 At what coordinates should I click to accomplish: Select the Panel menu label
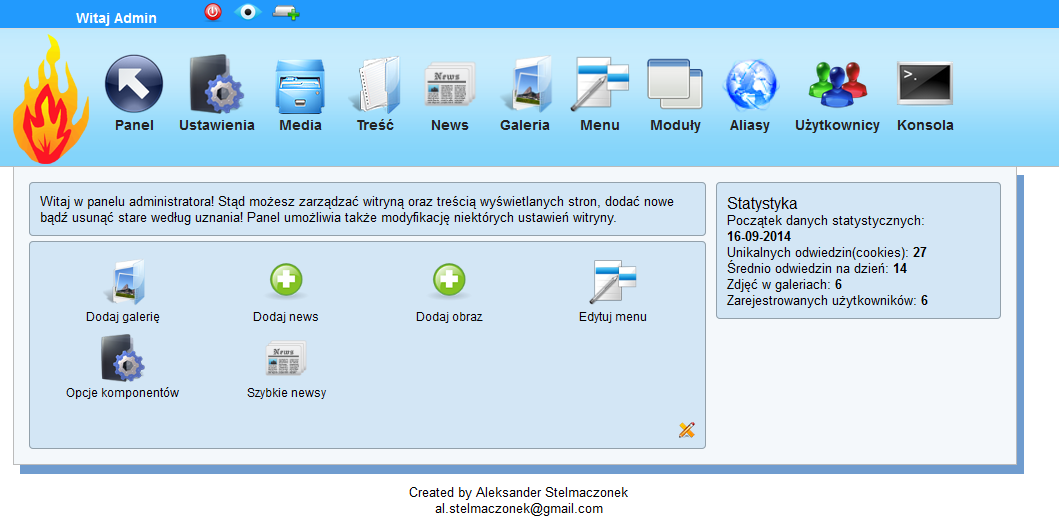134,126
